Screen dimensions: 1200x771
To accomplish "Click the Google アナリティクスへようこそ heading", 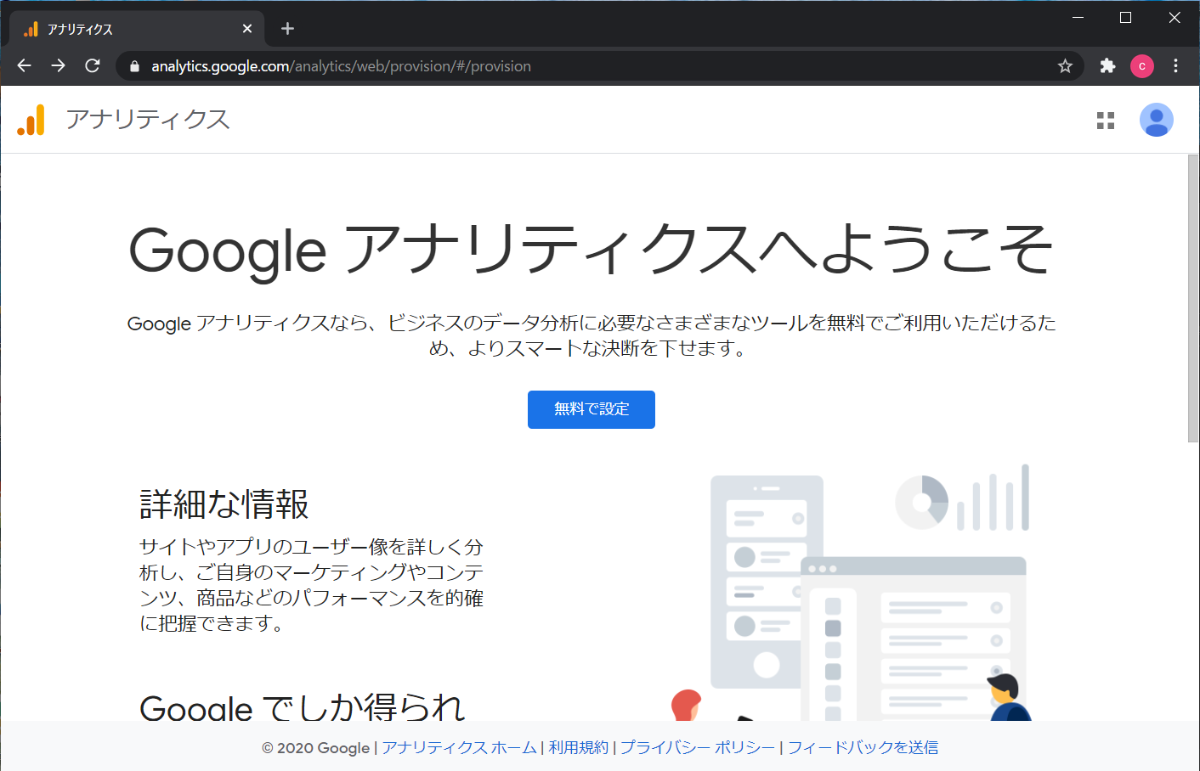I will [x=591, y=250].
